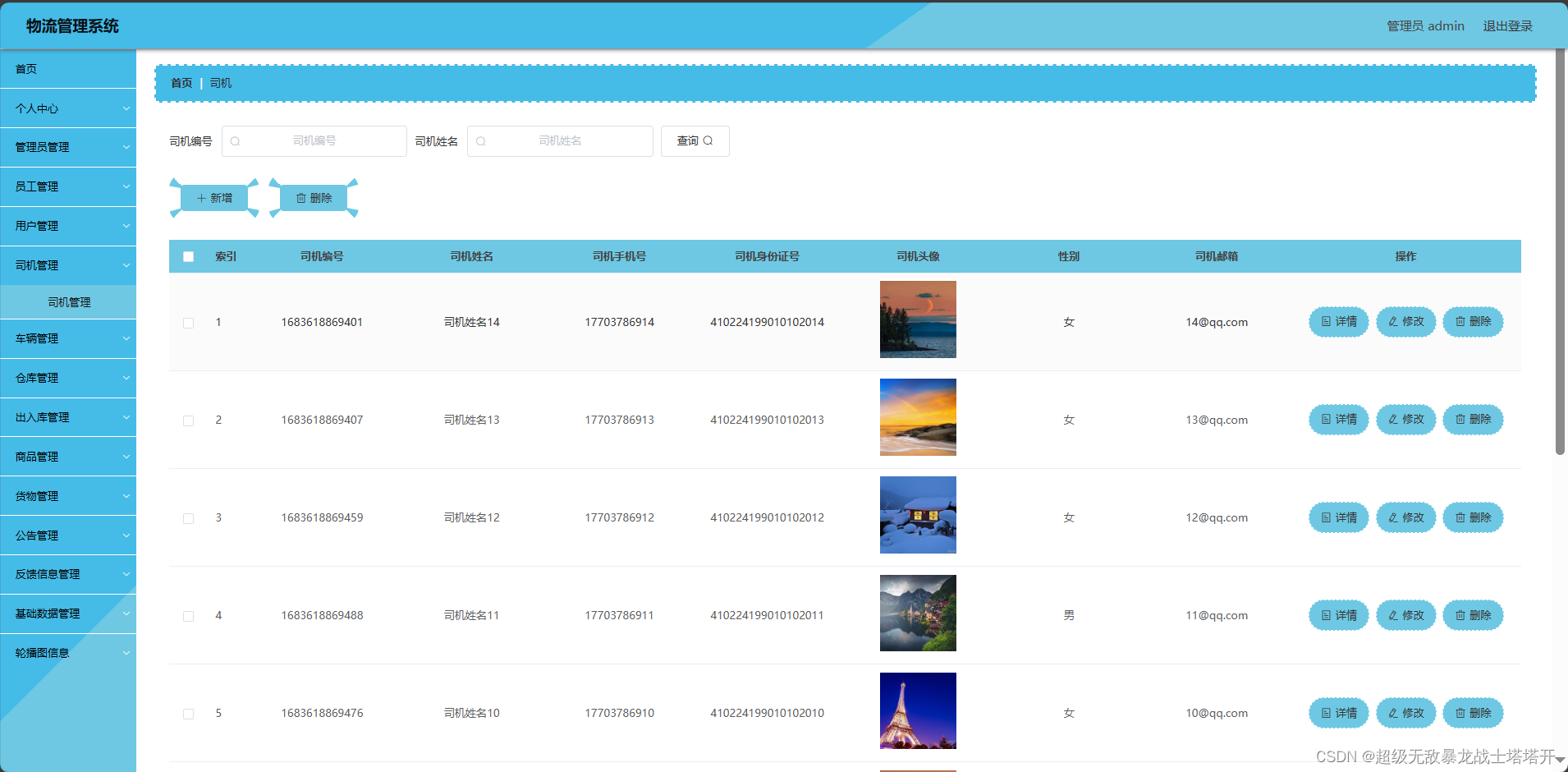
Task: Open the 反馈信息管理 sidebar menu
Action: pos(68,574)
